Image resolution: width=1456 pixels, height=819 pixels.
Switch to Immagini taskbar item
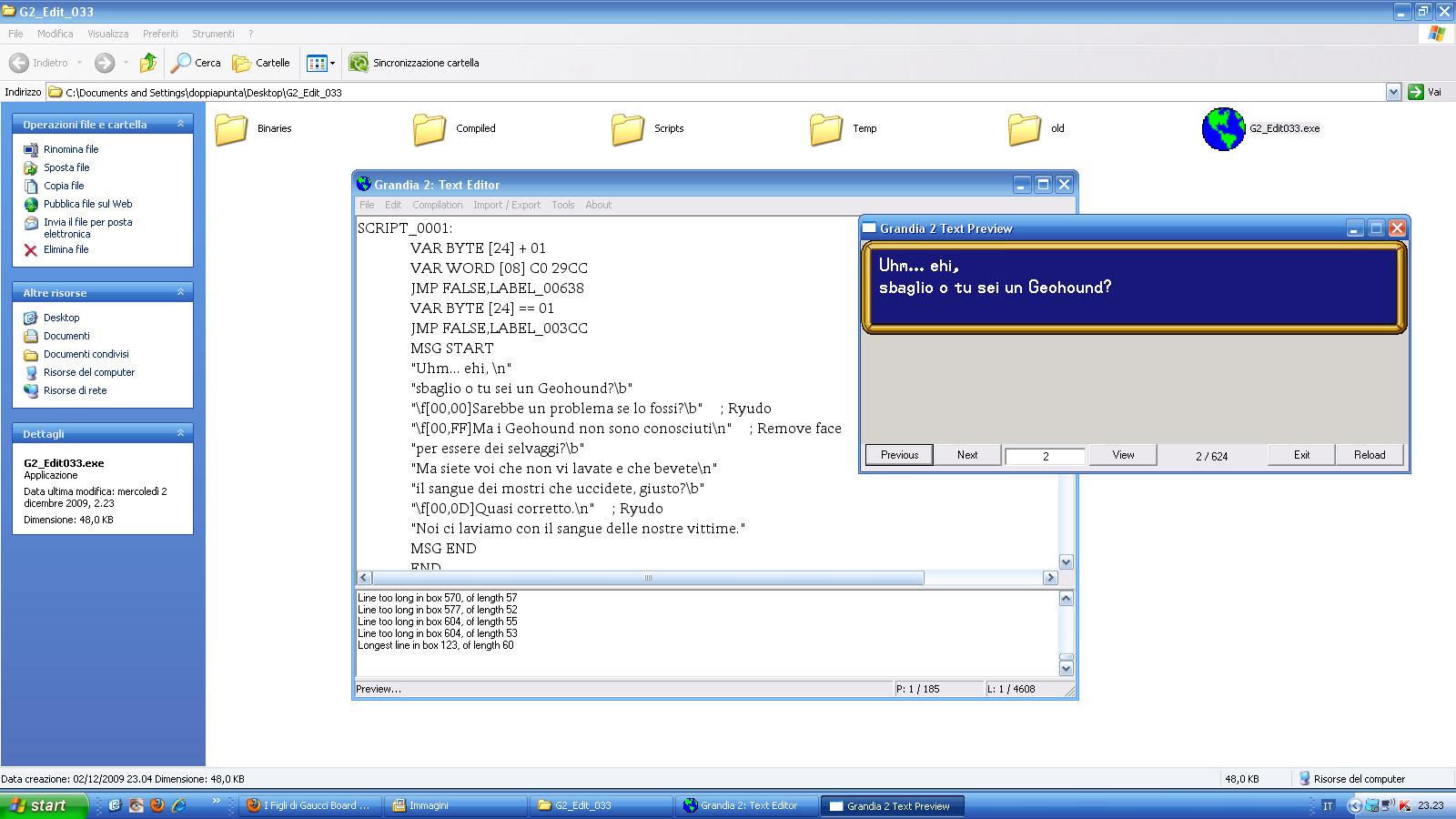tap(456, 805)
